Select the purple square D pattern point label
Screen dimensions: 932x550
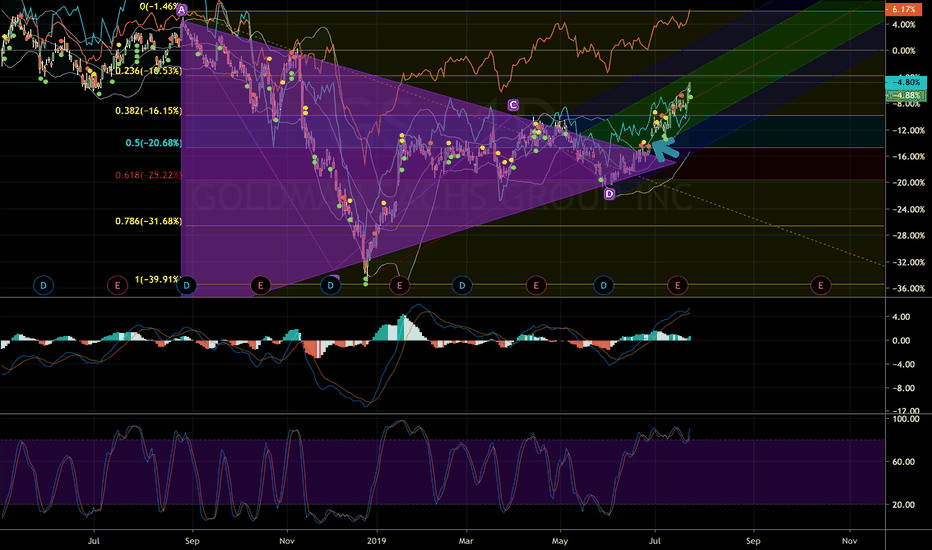pos(609,194)
